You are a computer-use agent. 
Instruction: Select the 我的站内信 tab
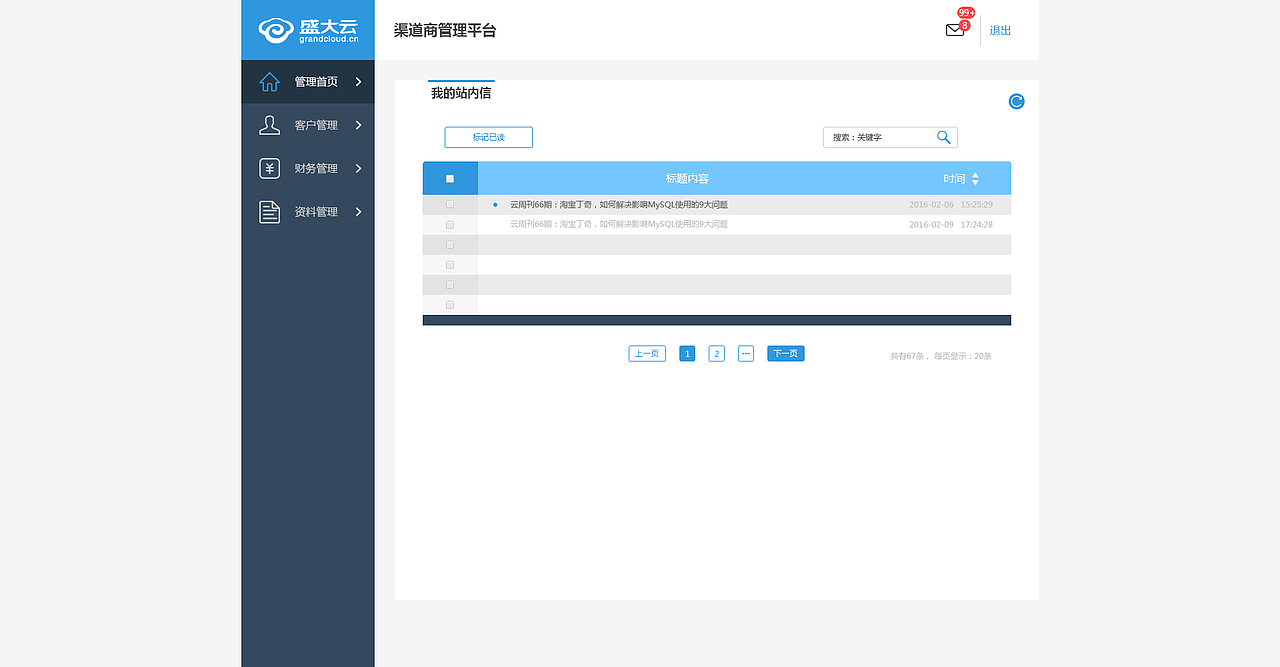coord(461,93)
